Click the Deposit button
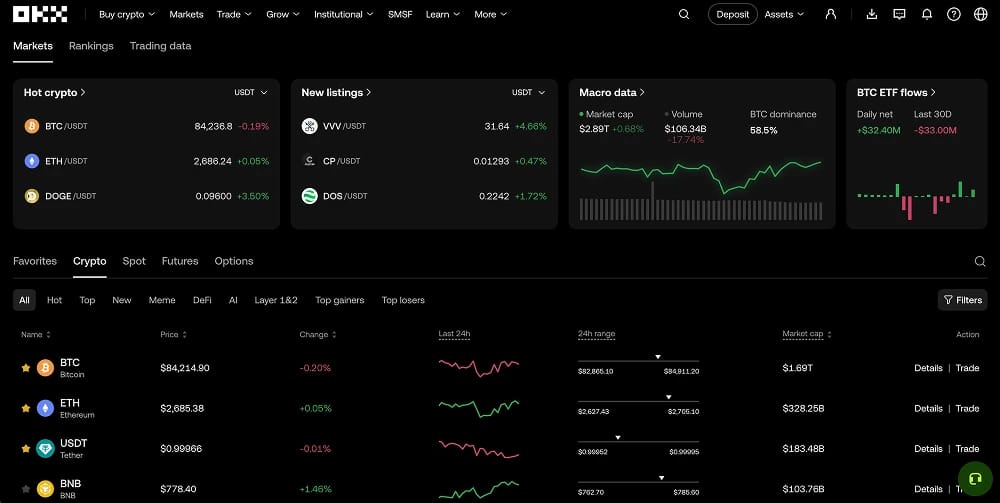 [x=733, y=14]
